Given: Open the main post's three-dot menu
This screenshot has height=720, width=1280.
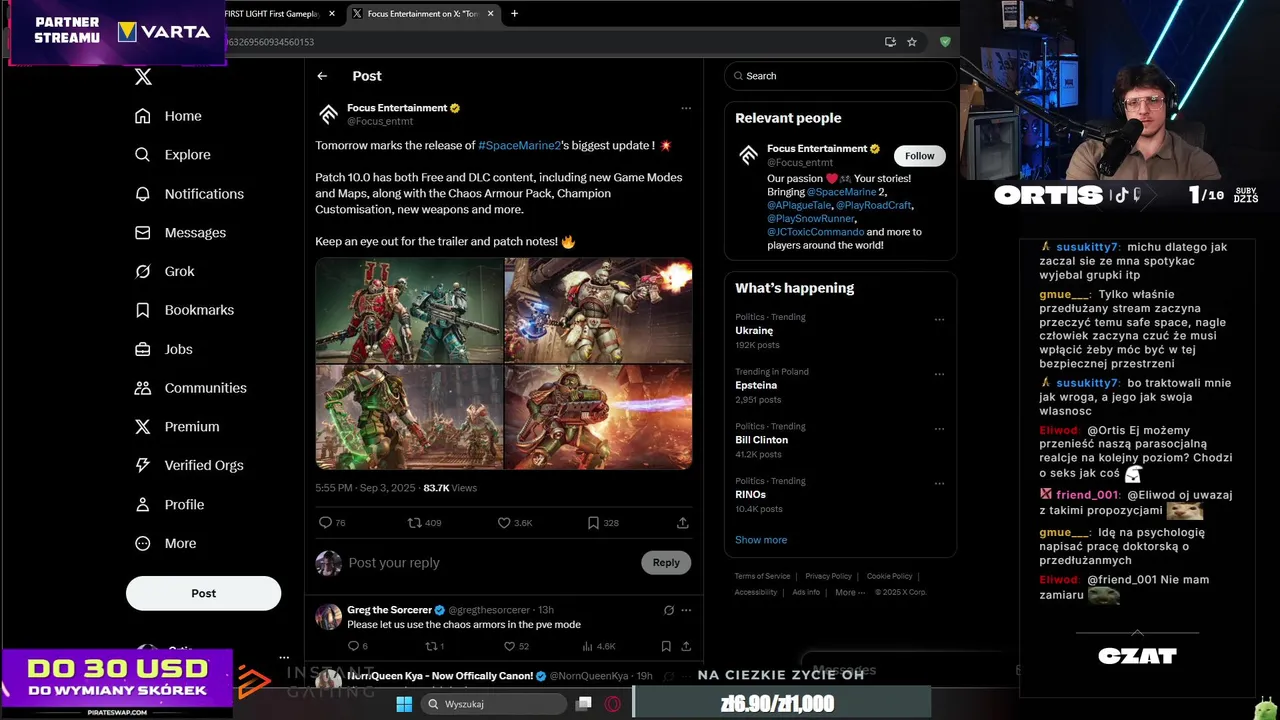Looking at the screenshot, I should (686, 108).
